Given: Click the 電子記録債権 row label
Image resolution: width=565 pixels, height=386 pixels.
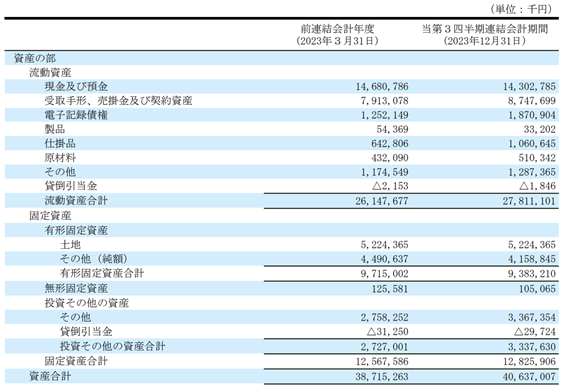Looking at the screenshot, I should click(x=76, y=115).
